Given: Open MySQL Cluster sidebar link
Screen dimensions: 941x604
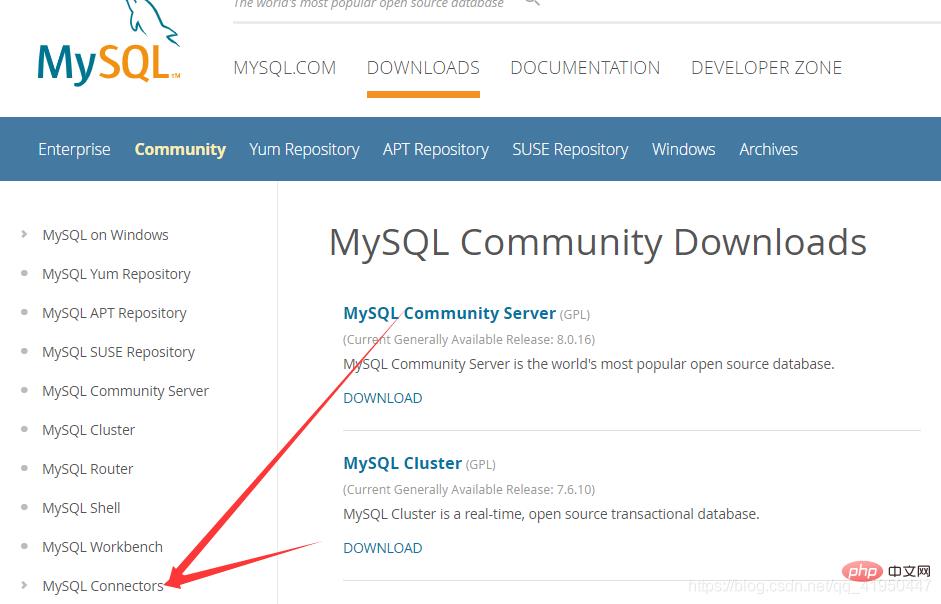Looking at the screenshot, I should coord(89,430).
